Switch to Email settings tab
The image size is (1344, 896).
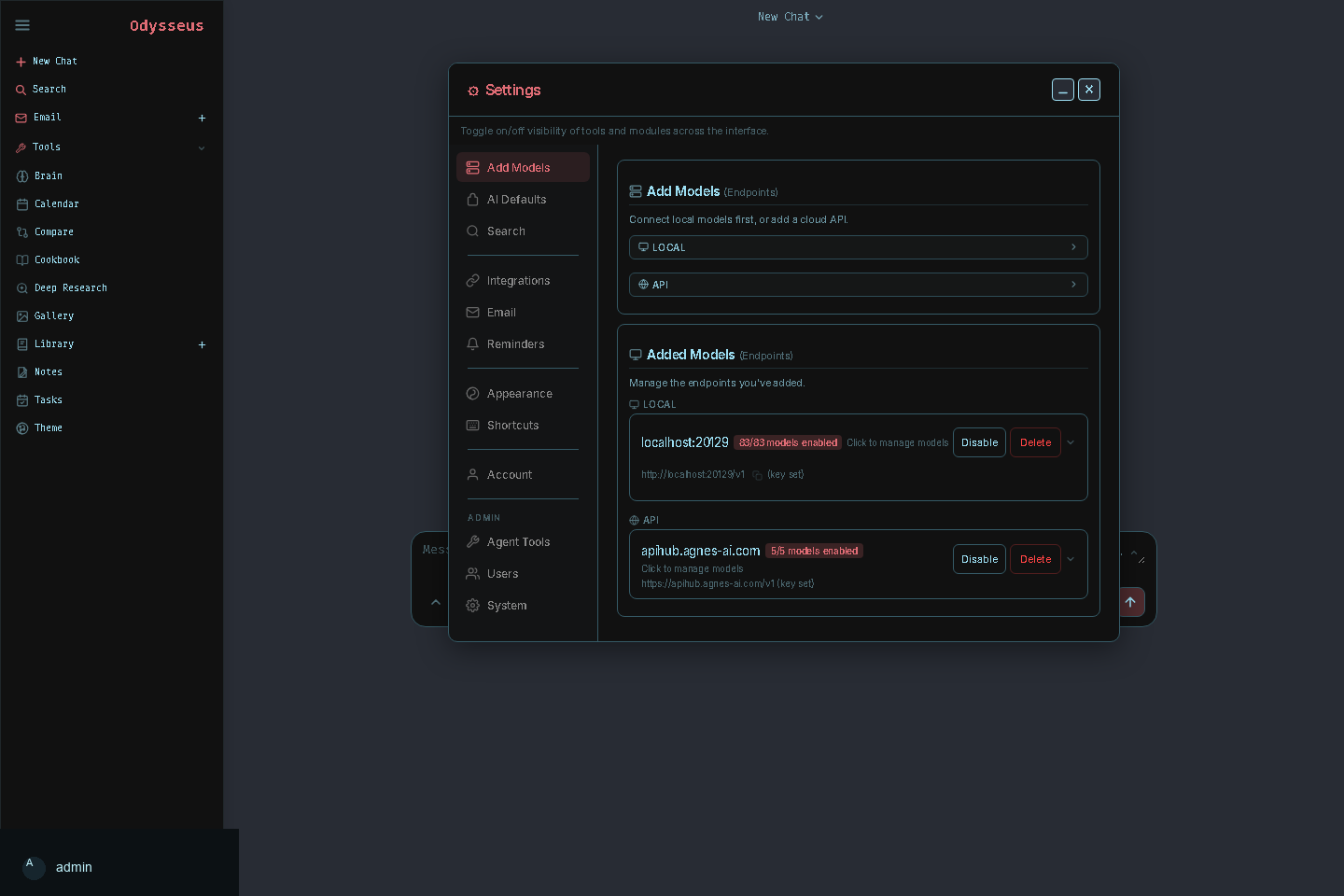pyautogui.click(x=523, y=312)
